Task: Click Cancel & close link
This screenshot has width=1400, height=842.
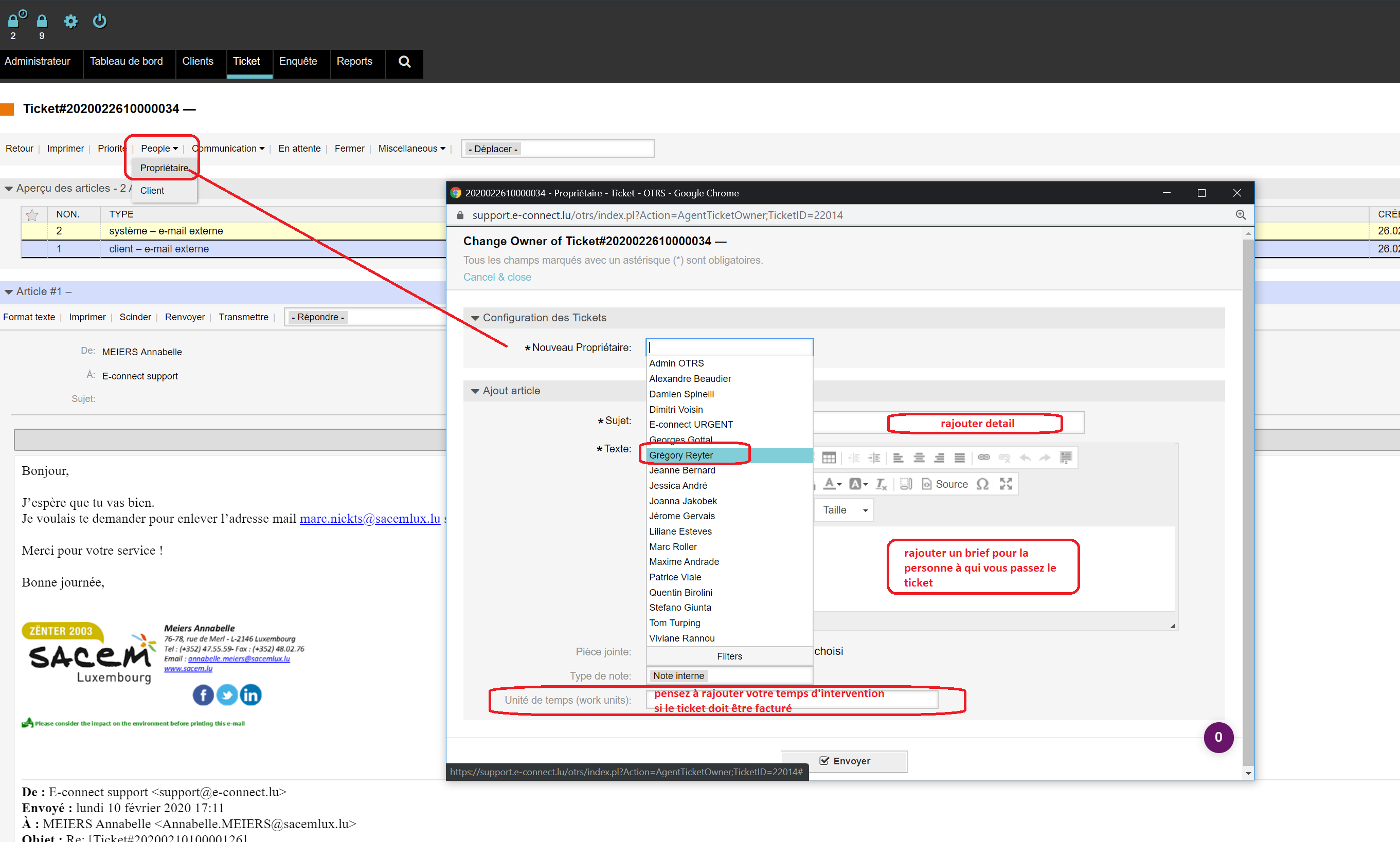Action: tap(497, 277)
